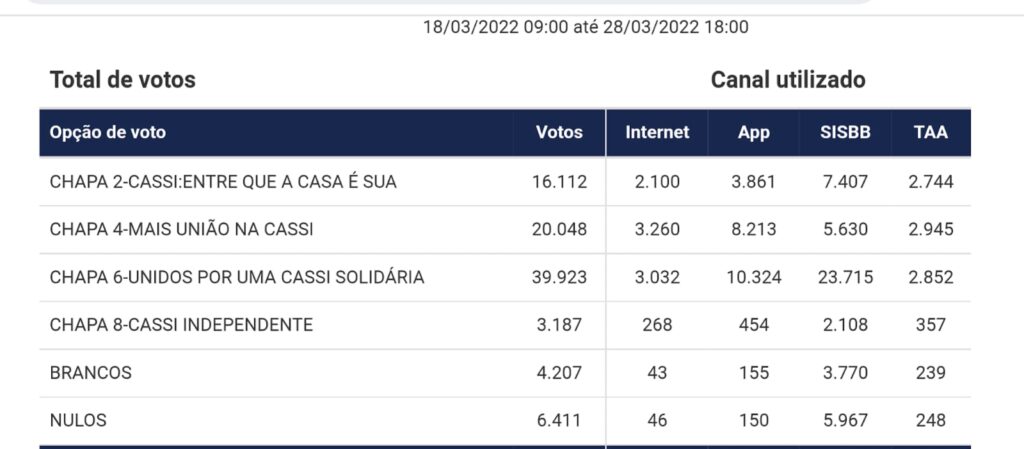Select the "App" column header
Screen dimensions: 1024x449
tap(753, 132)
